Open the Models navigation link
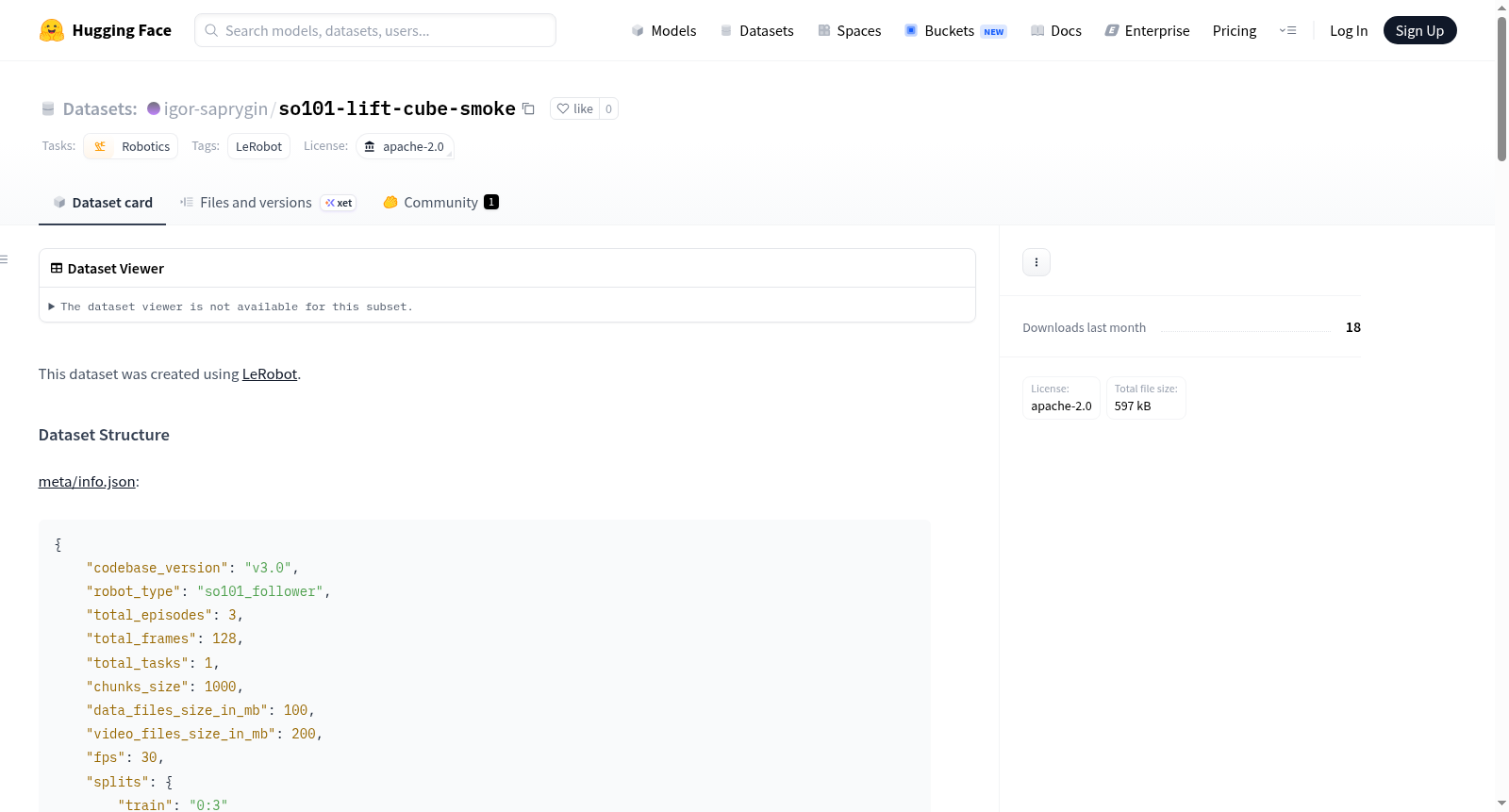 [x=664, y=30]
